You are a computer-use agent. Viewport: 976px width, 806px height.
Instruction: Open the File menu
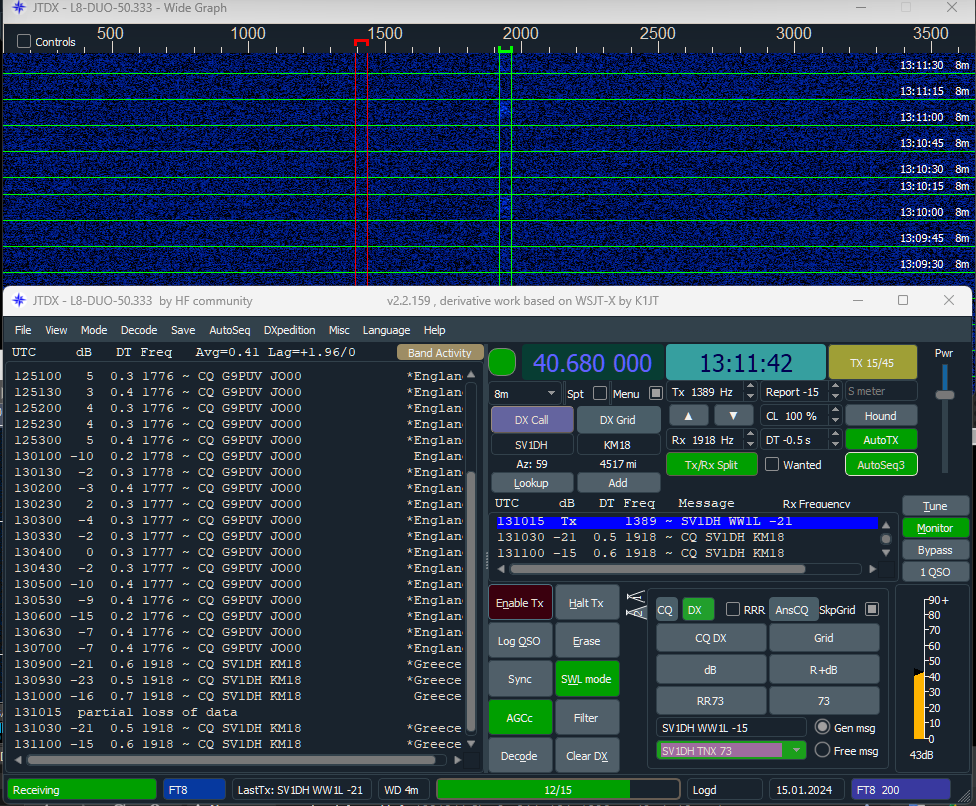point(23,330)
